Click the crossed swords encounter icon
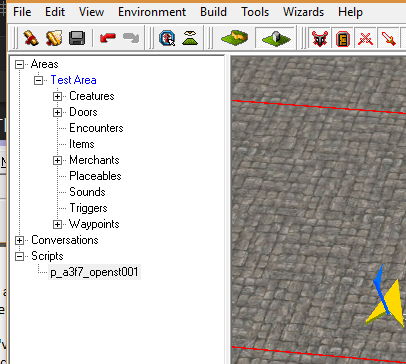The image size is (406, 364). click(x=365, y=38)
